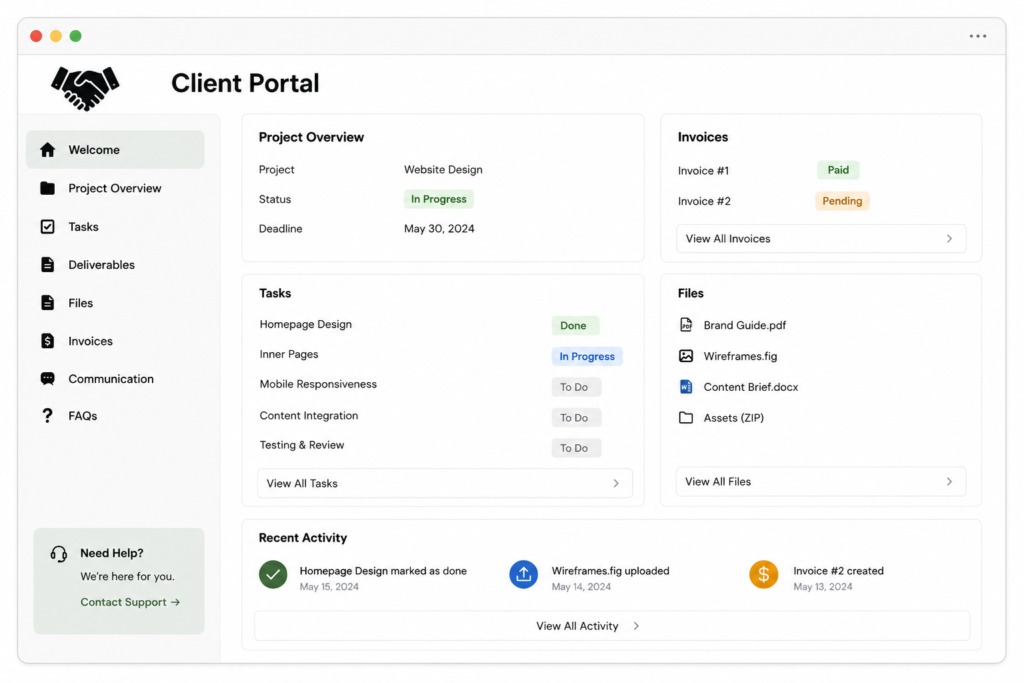
Task: Open the Welcome page in sidebar
Action: (x=115, y=150)
